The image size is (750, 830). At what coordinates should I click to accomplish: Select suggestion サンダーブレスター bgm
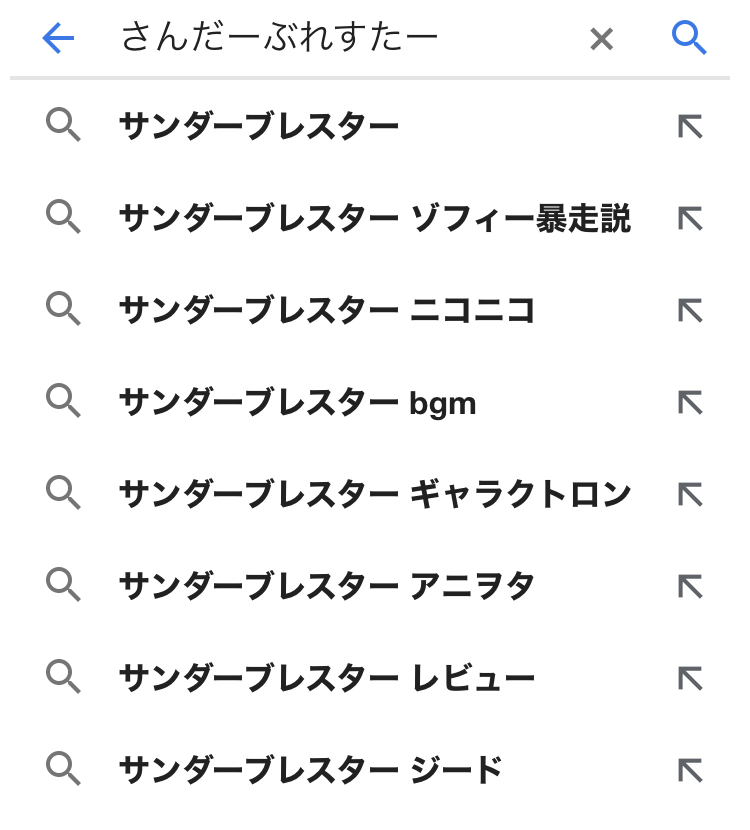tap(297, 403)
